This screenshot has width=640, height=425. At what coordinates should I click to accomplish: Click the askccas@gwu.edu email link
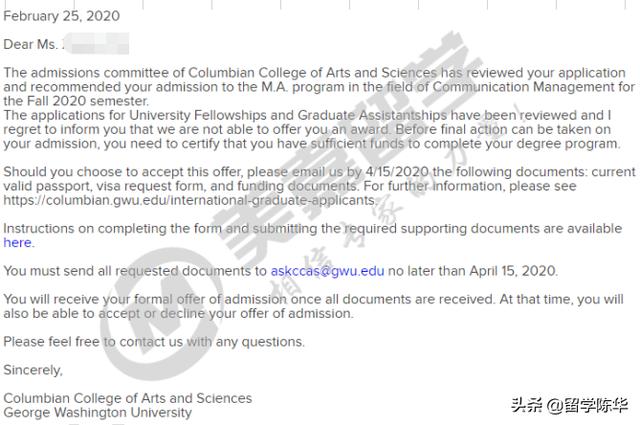tap(327, 271)
